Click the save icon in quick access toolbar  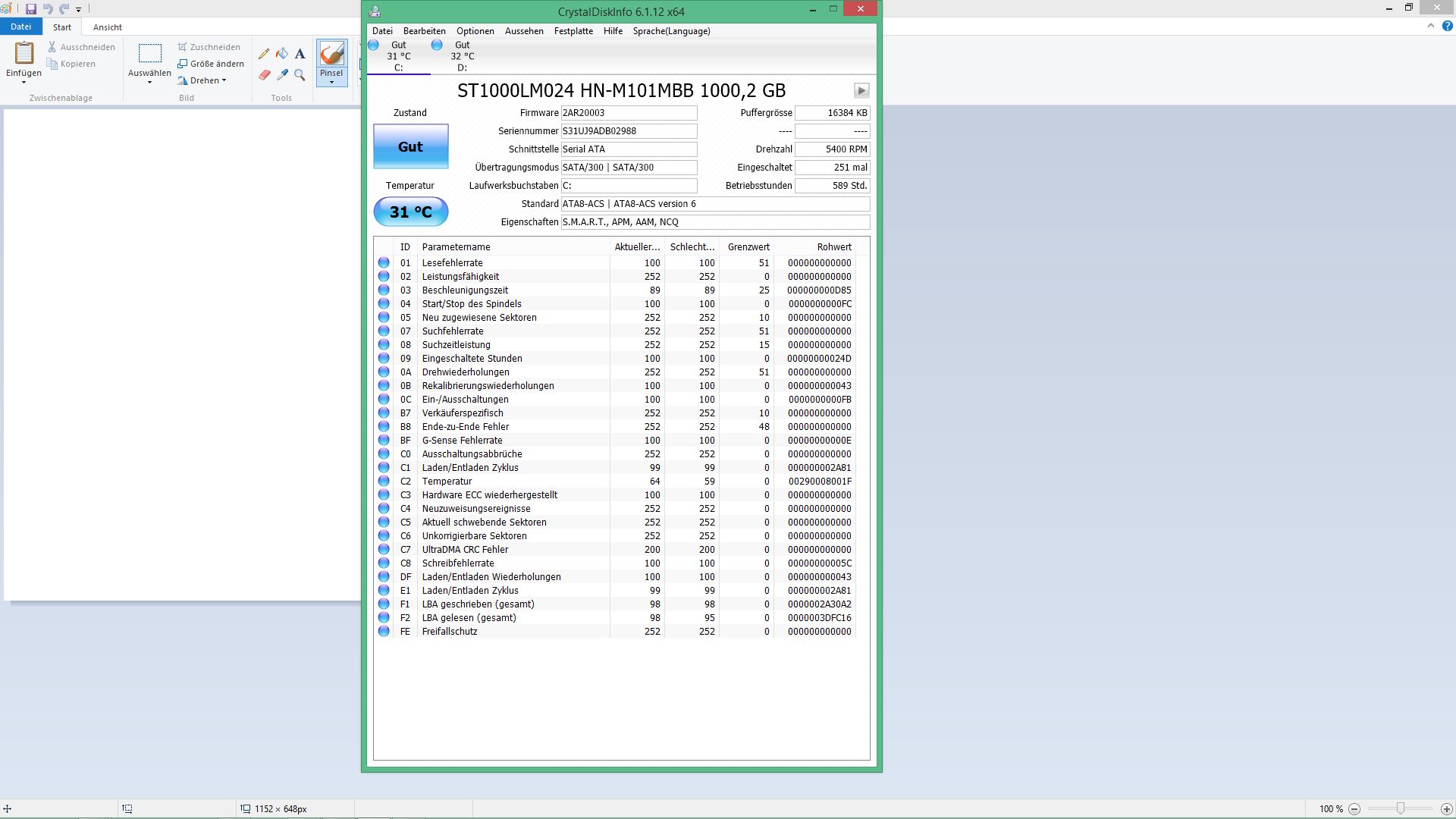coord(31,9)
